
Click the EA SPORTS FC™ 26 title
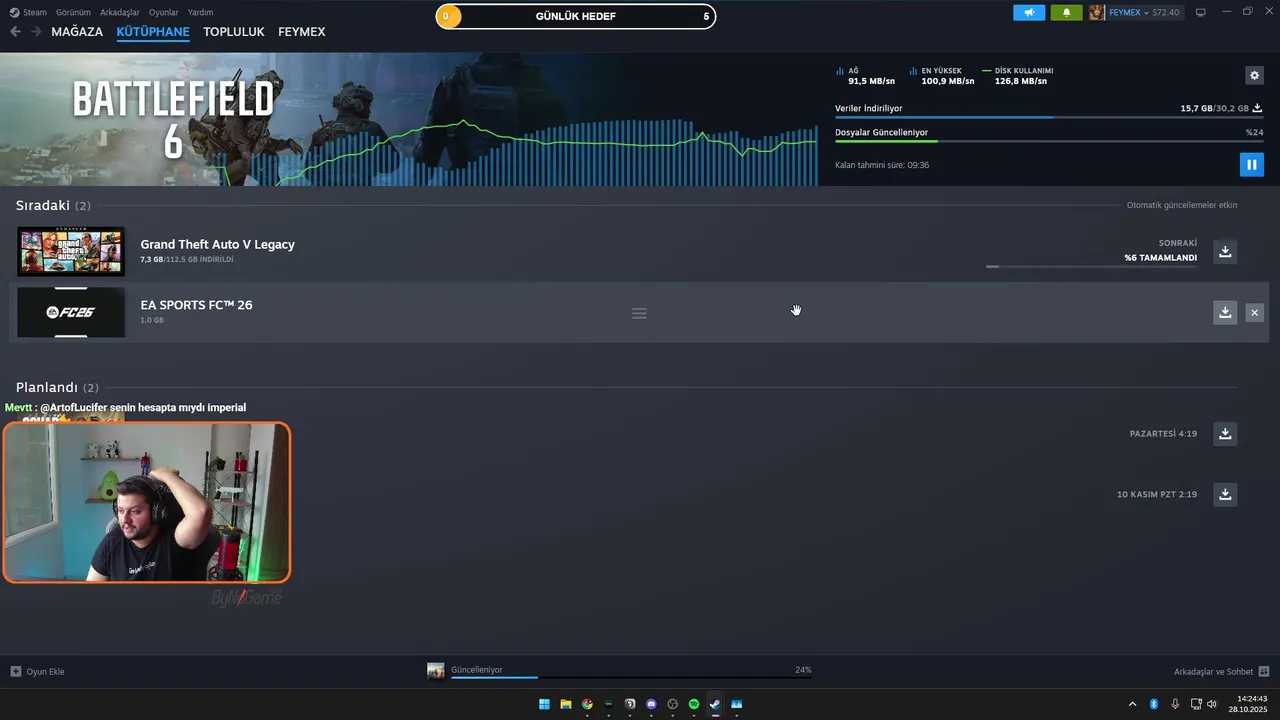click(x=196, y=305)
